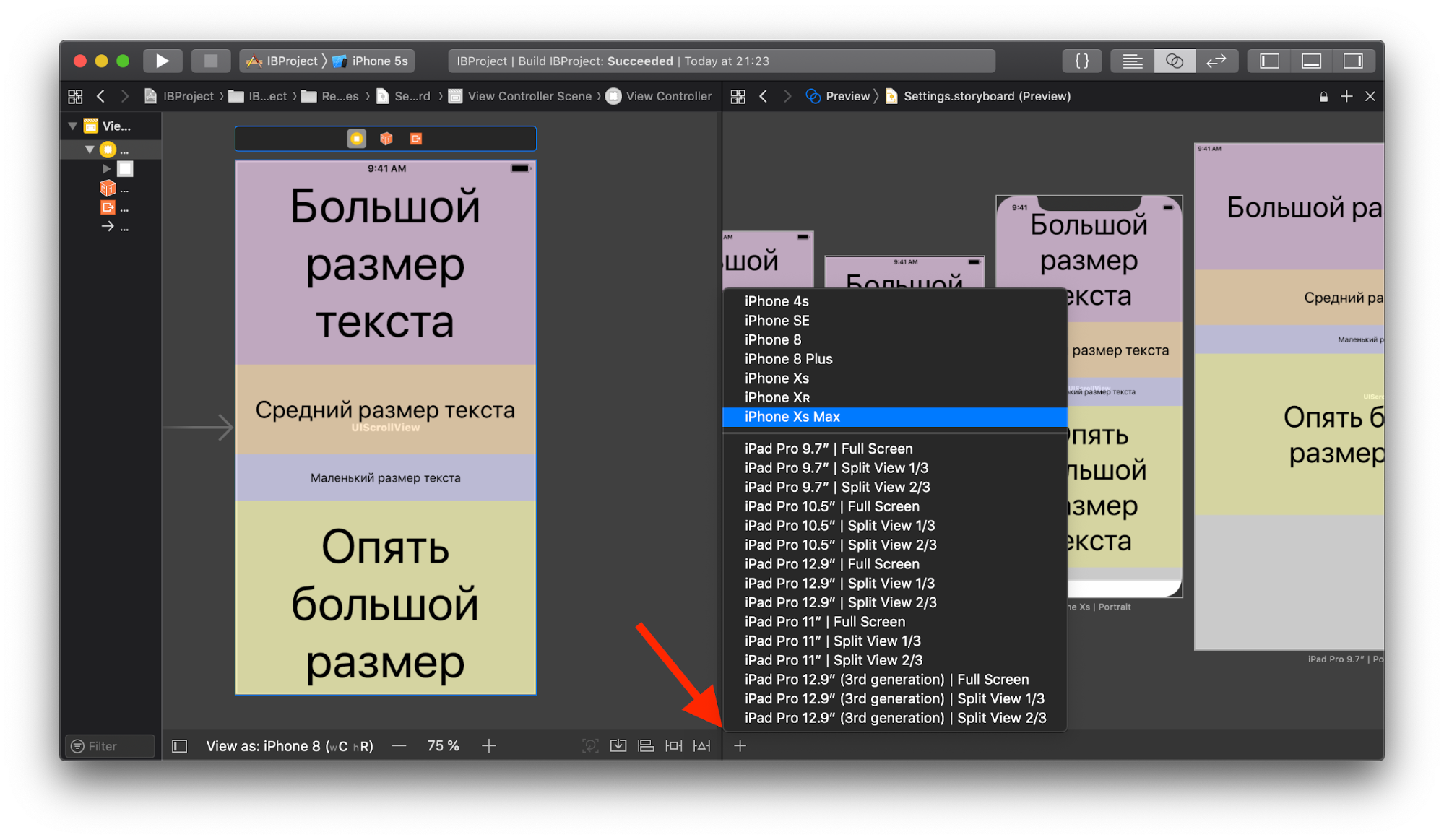Open the code snippets library button

pyautogui.click(x=1081, y=61)
